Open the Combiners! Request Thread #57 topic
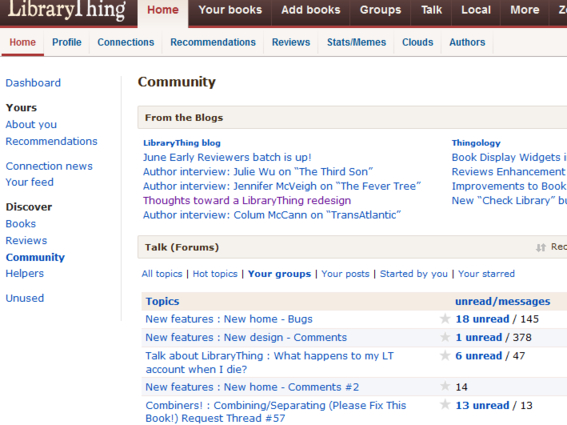This screenshot has height=425, width=567. pos(276,412)
